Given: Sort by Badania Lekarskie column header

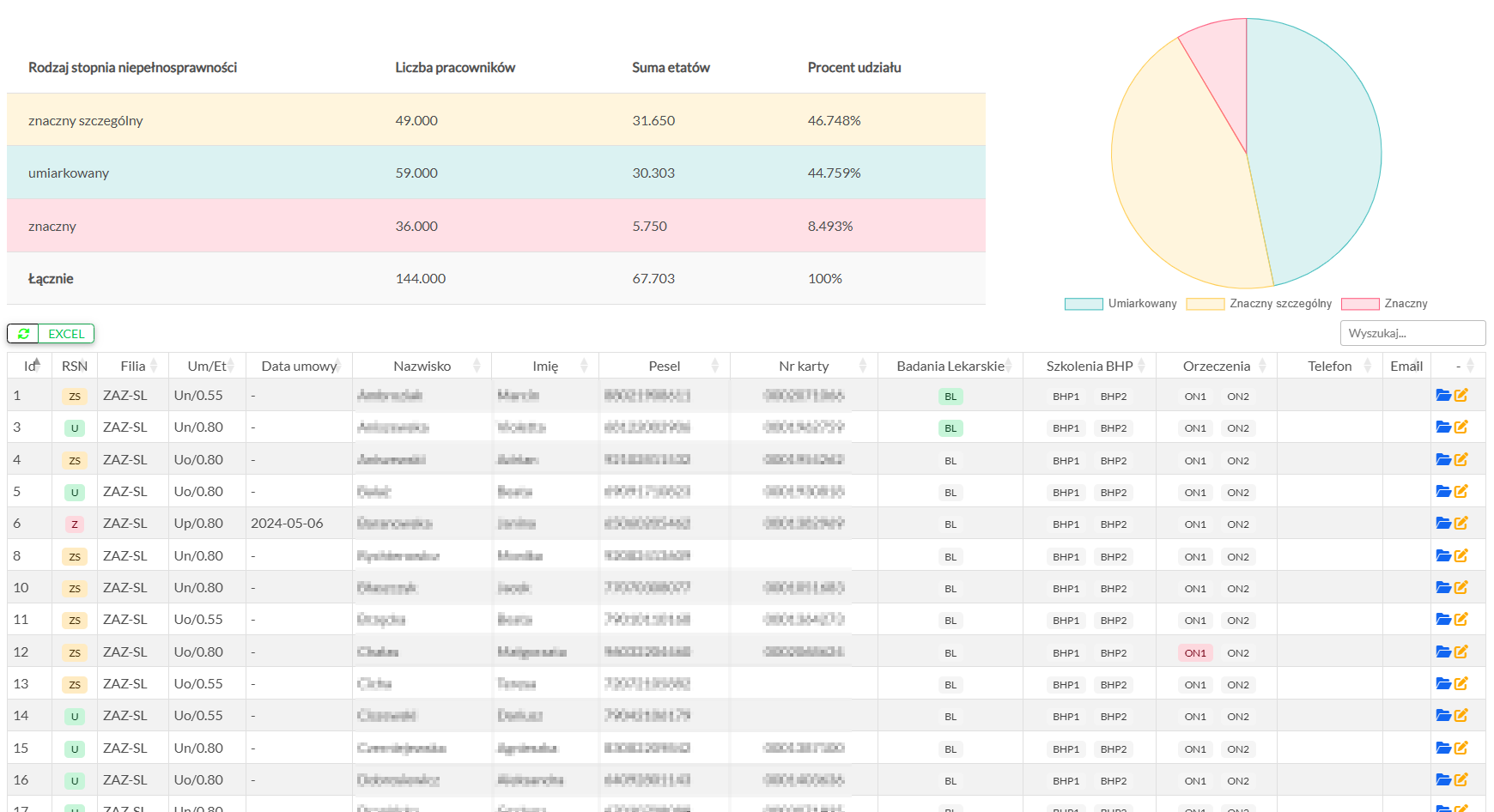Looking at the screenshot, I should coord(950,367).
